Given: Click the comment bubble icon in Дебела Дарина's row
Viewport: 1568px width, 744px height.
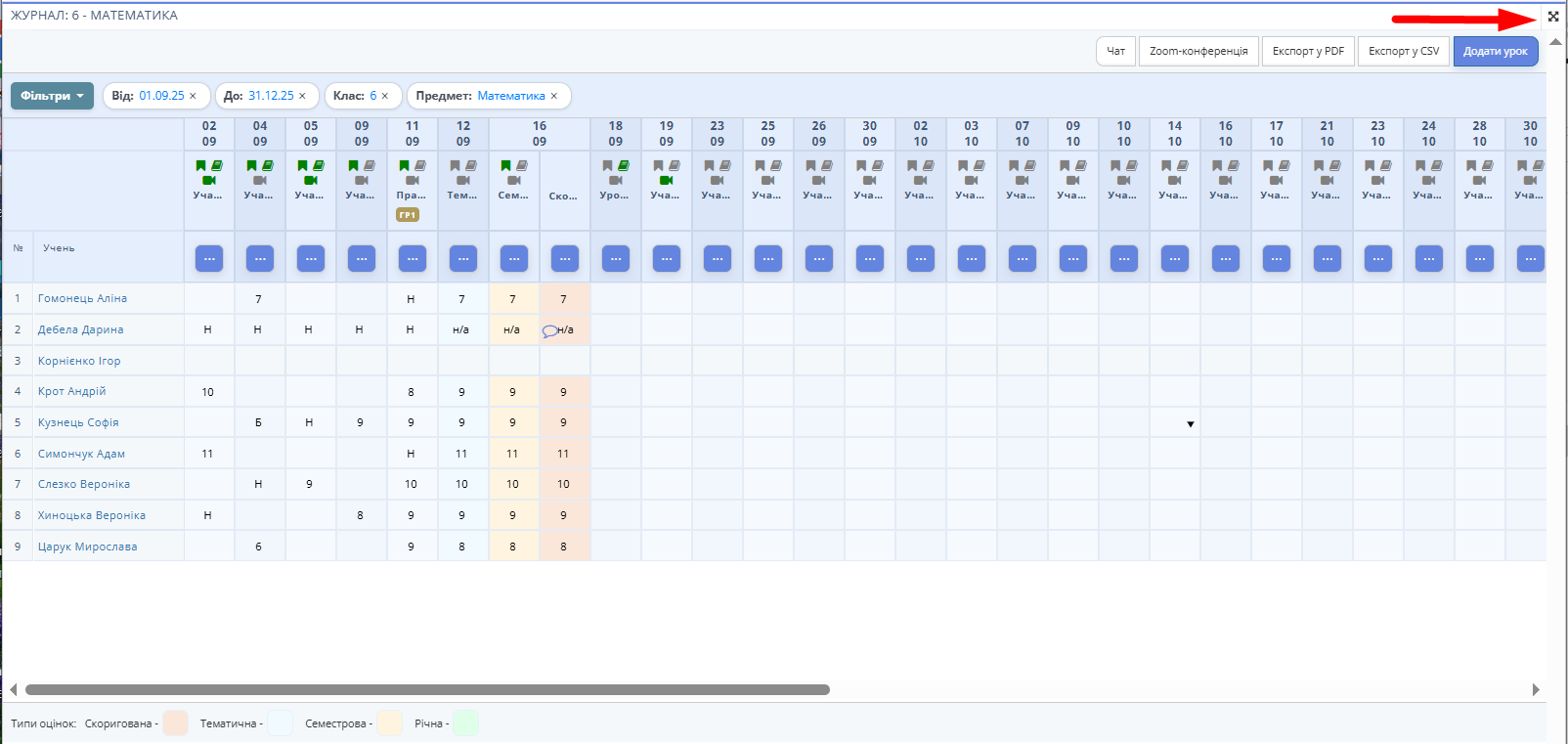Looking at the screenshot, I should (x=549, y=330).
